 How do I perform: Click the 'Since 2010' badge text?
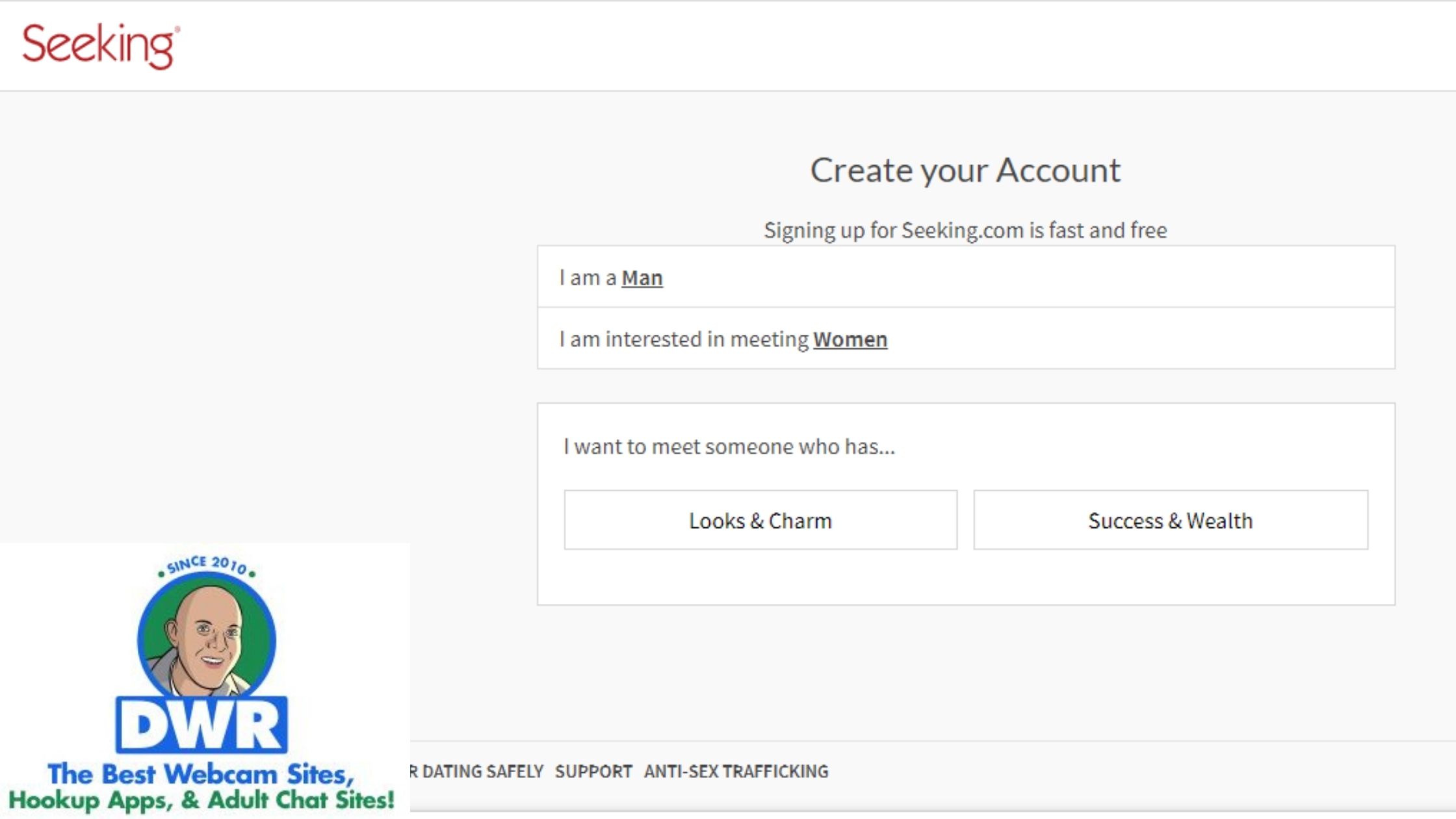click(x=207, y=564)
